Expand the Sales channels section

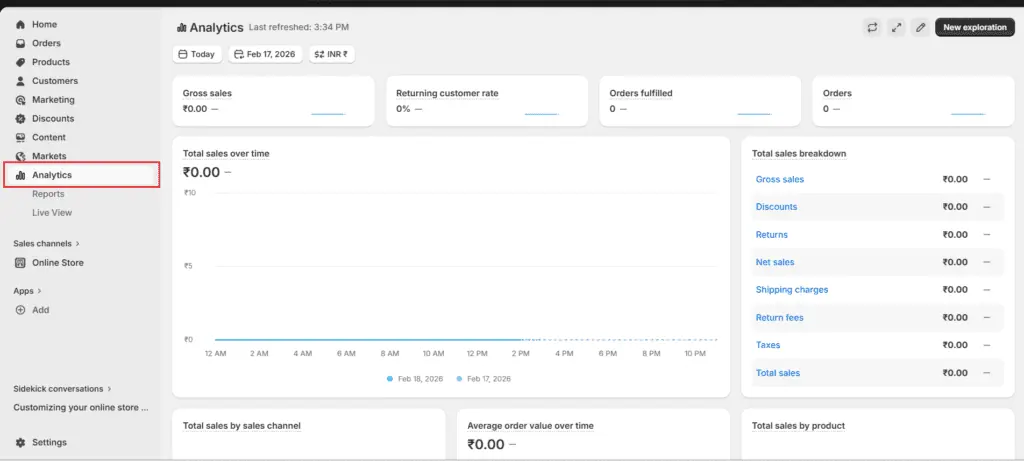coord(46,244)
